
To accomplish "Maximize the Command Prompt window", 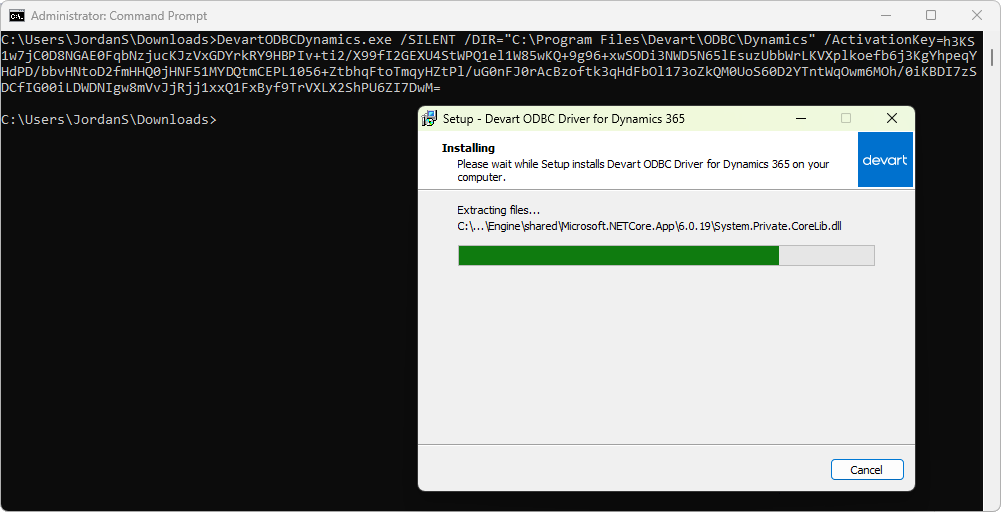I will tap(931, 15).
